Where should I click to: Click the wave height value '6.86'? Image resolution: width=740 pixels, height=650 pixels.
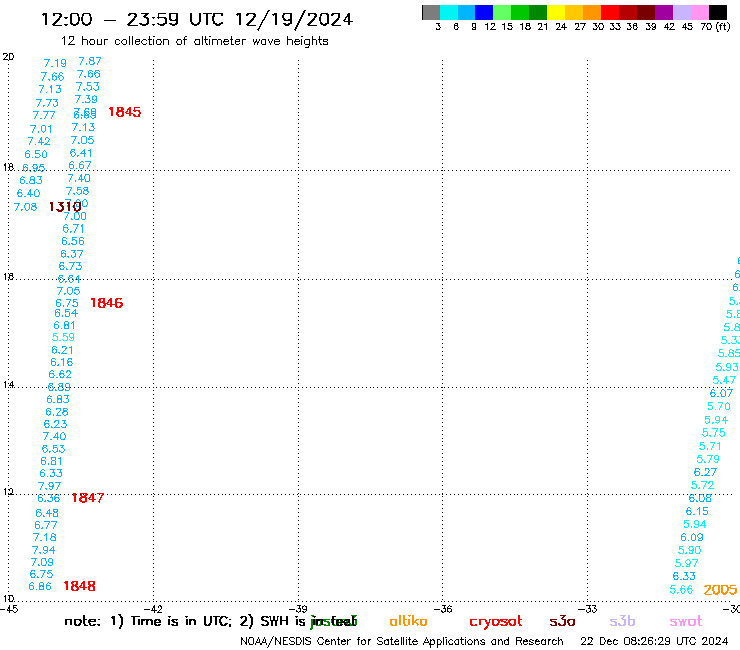[40, 586]
